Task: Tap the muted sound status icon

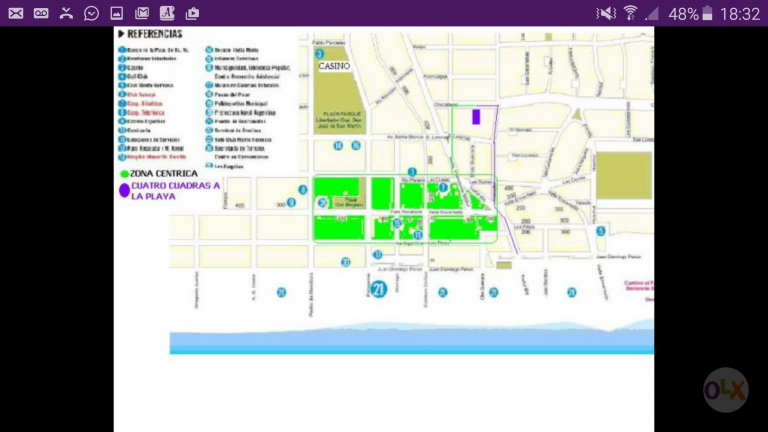Action: (606, 13)
